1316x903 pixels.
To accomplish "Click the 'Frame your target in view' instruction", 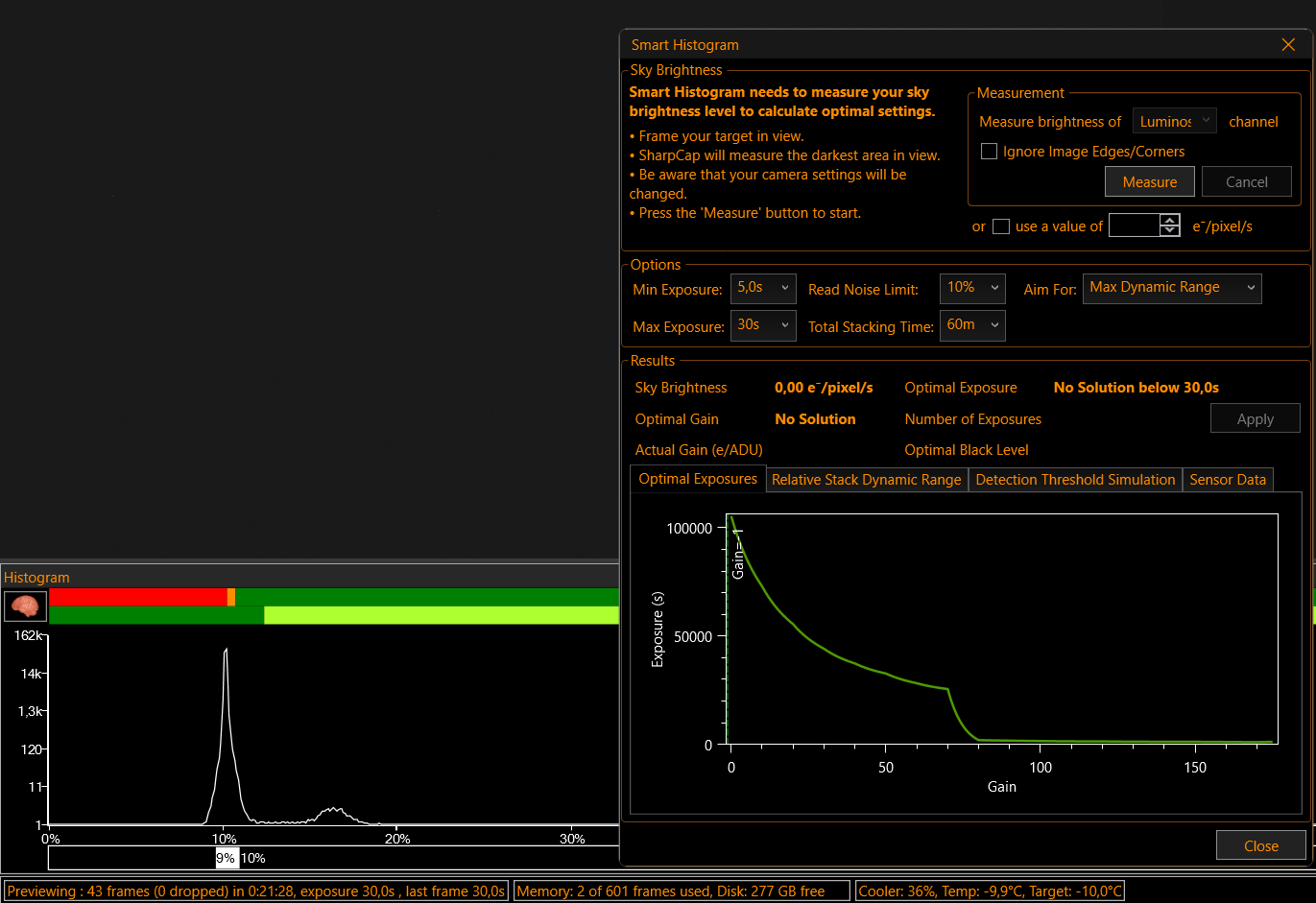I will point(717,136).
